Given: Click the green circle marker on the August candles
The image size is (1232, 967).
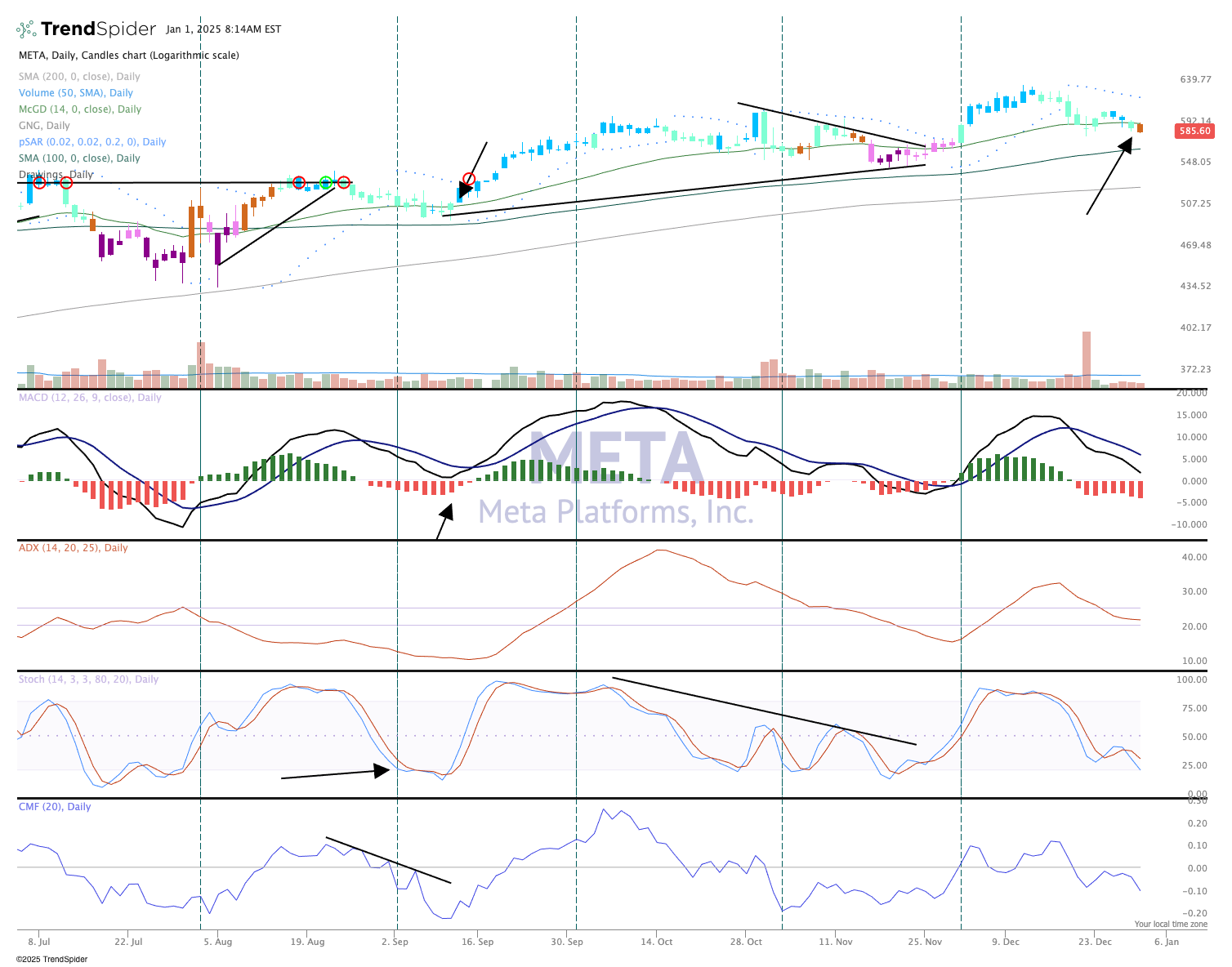Looking at the screenshot, I should click(x=326, y=182).
